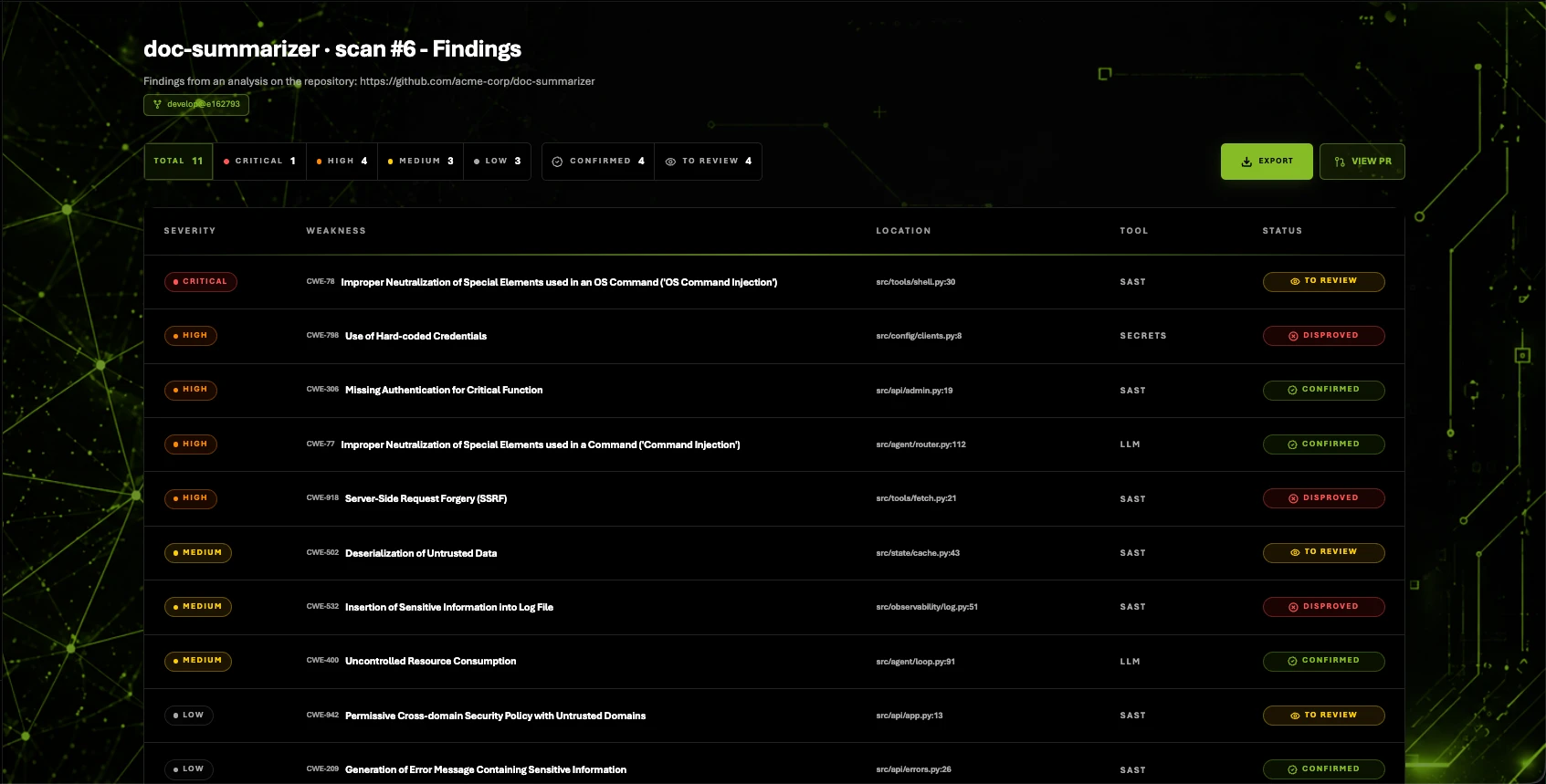Click the branch icon in the develop badge
The image size is (1546, 784).
[x=157, y=104]
